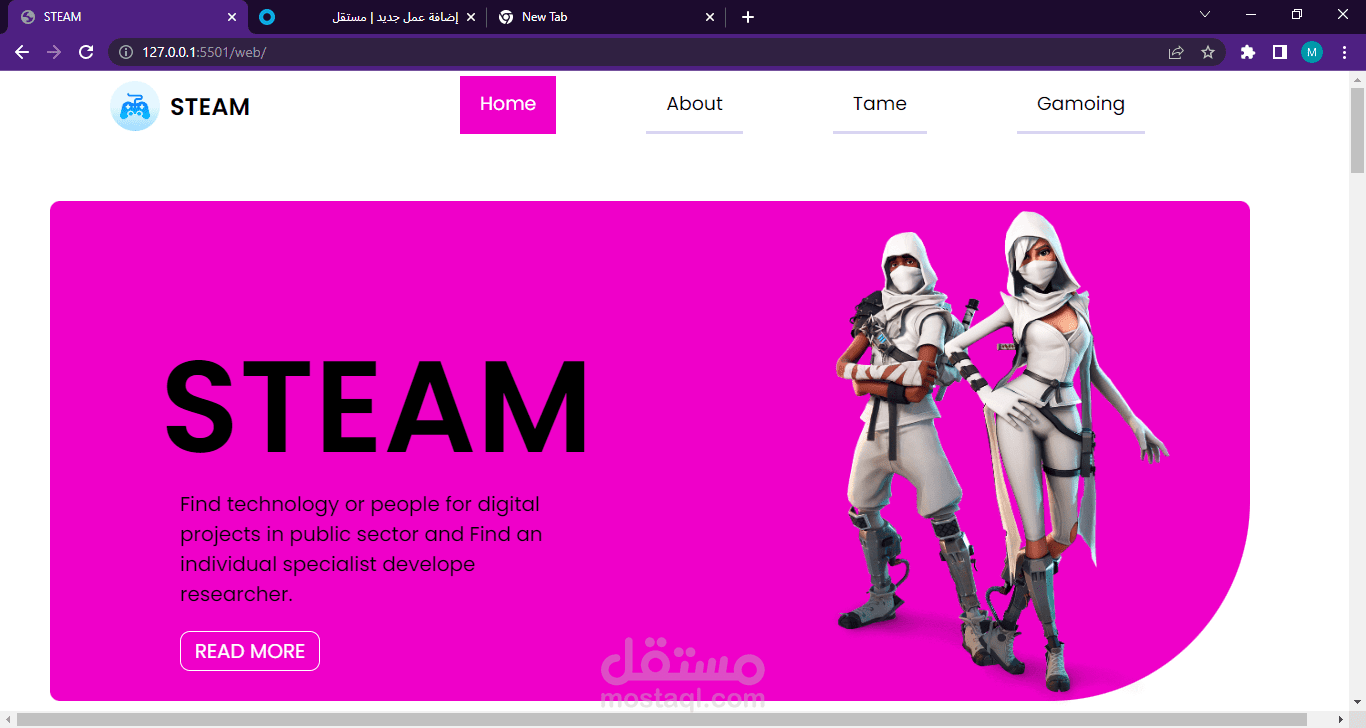Click the large STEAM hero heading
This screenshot has width=1366, height=728.
(377, 408)
